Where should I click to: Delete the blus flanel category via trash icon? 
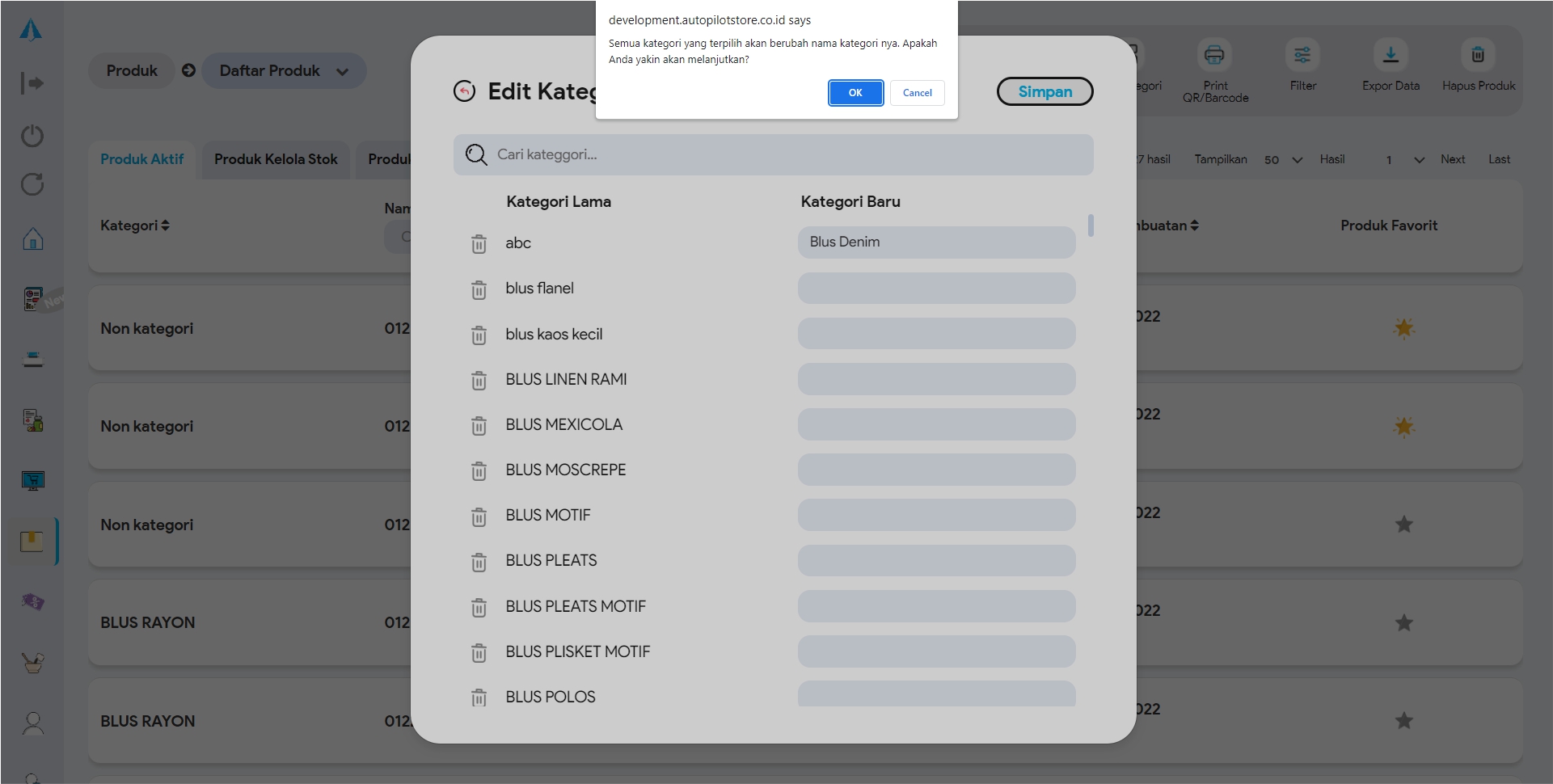[479, 289]
